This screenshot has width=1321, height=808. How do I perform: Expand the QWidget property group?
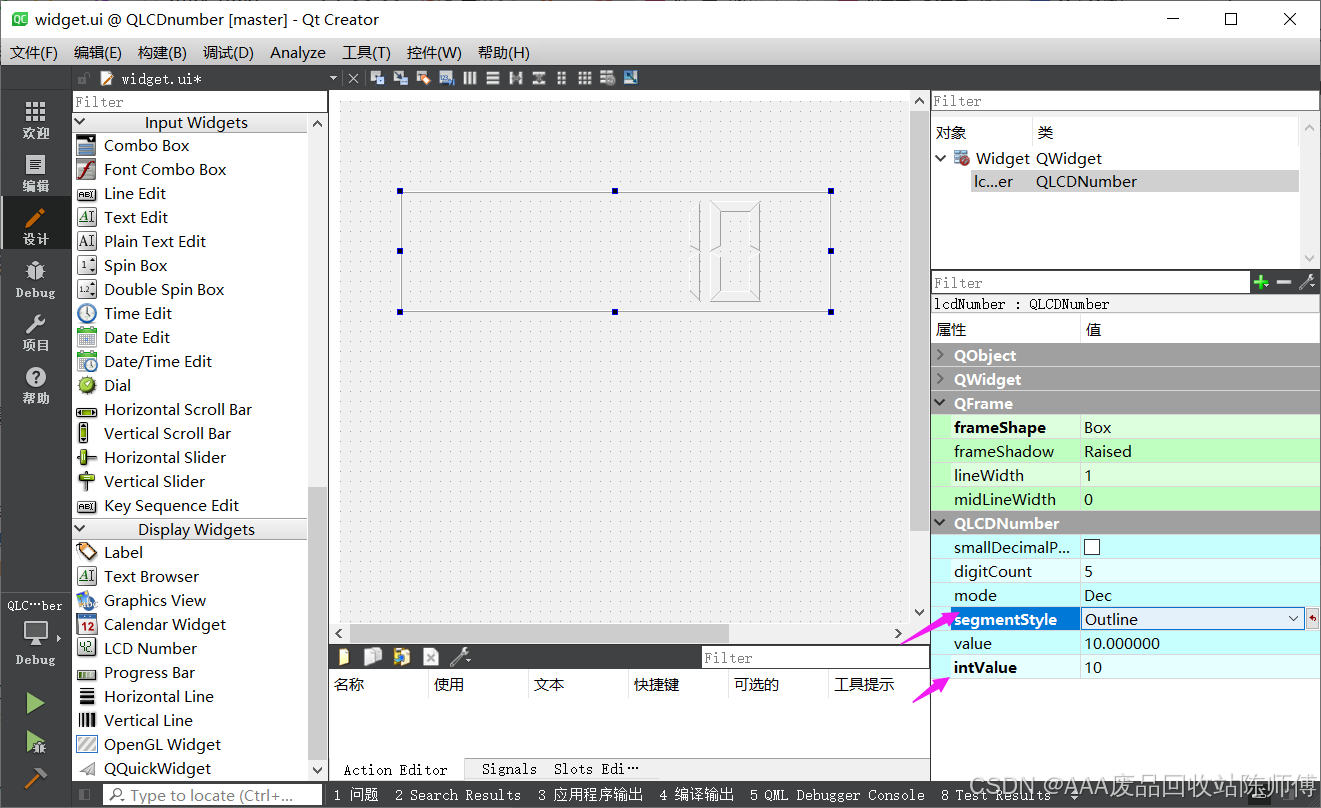[x=941, y=379]
